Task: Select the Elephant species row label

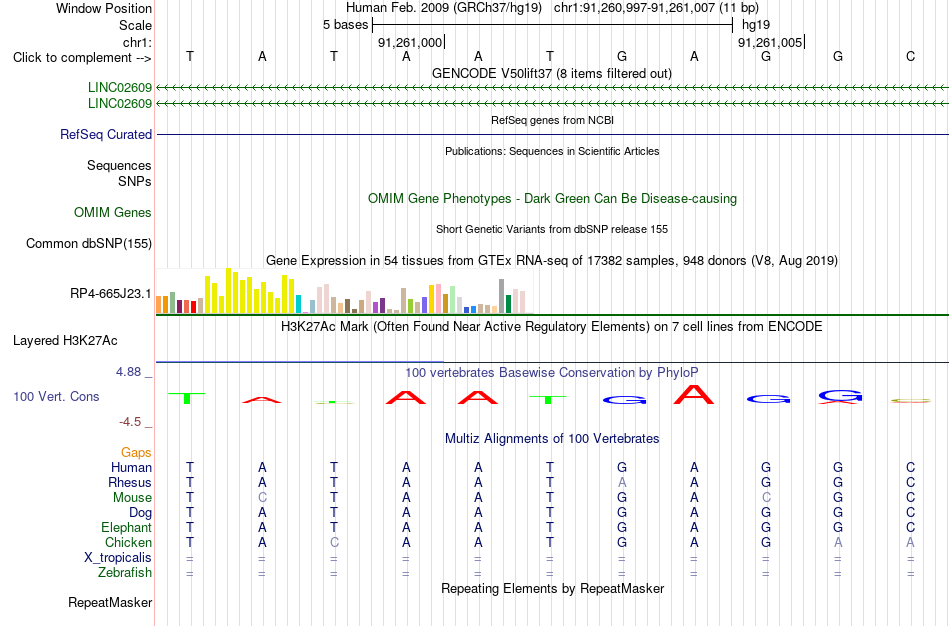Action: [x=127, y=527]
